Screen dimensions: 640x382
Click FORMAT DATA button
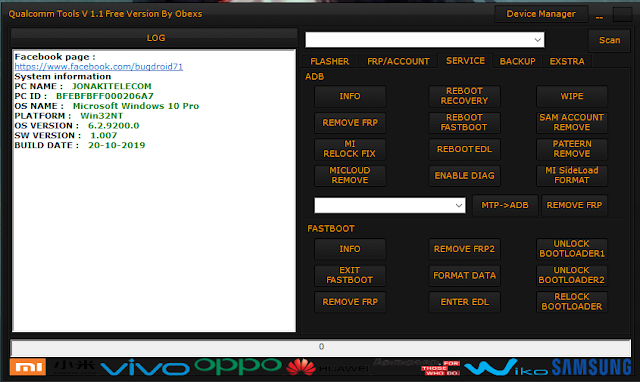pyautogui.click(x=464, y=275)
